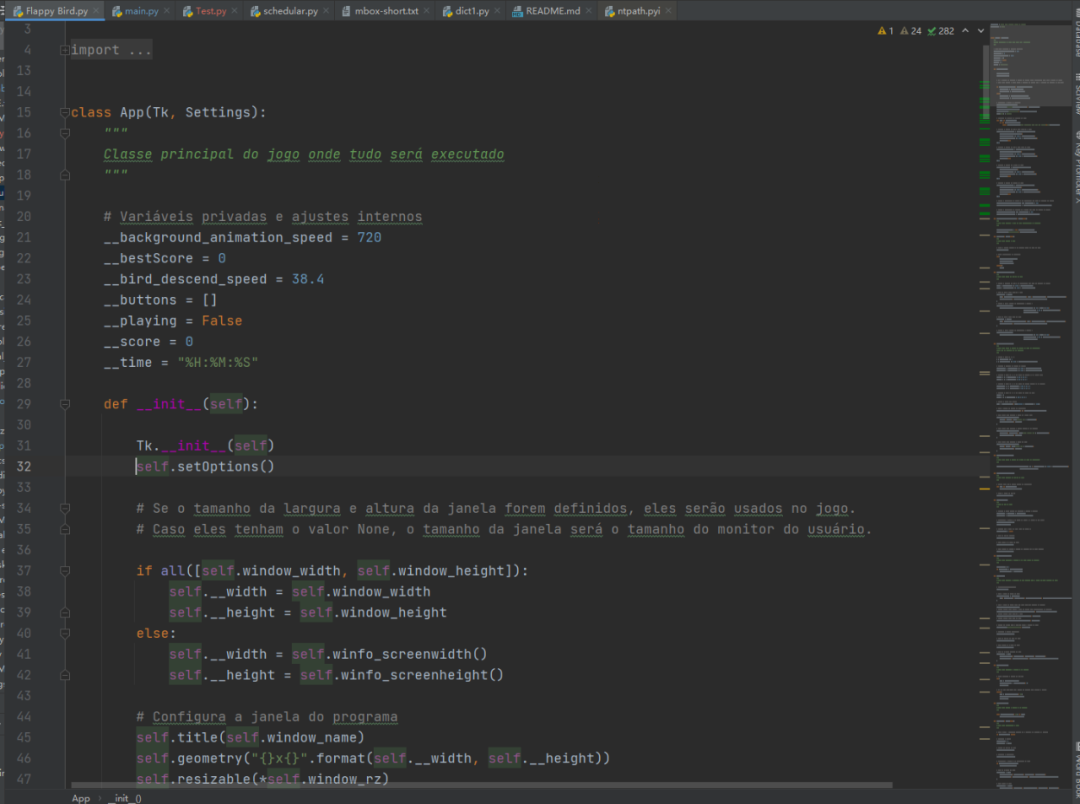Go to next highlighted error arrow

981,31
